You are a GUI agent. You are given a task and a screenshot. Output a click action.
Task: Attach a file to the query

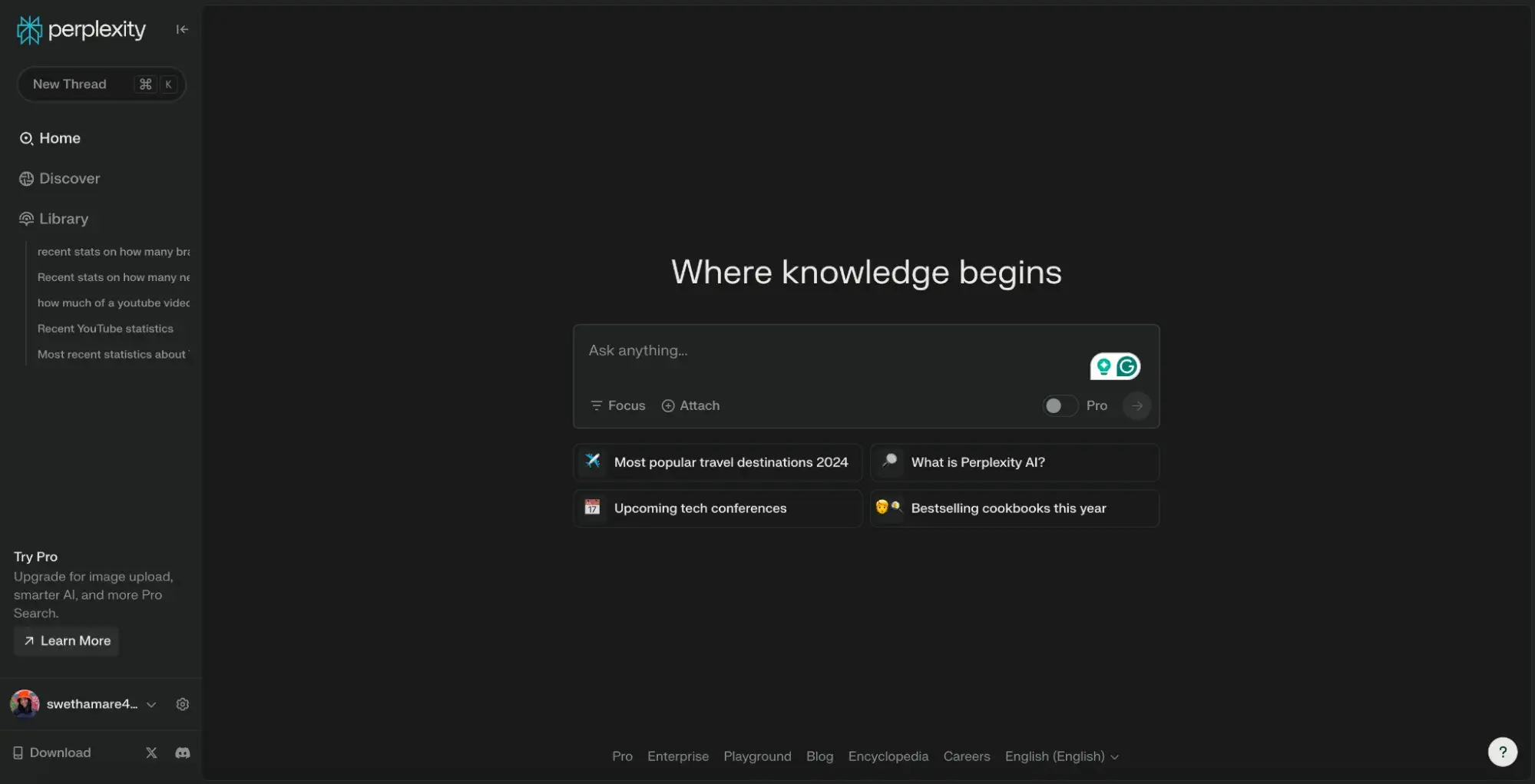point(690,405)
